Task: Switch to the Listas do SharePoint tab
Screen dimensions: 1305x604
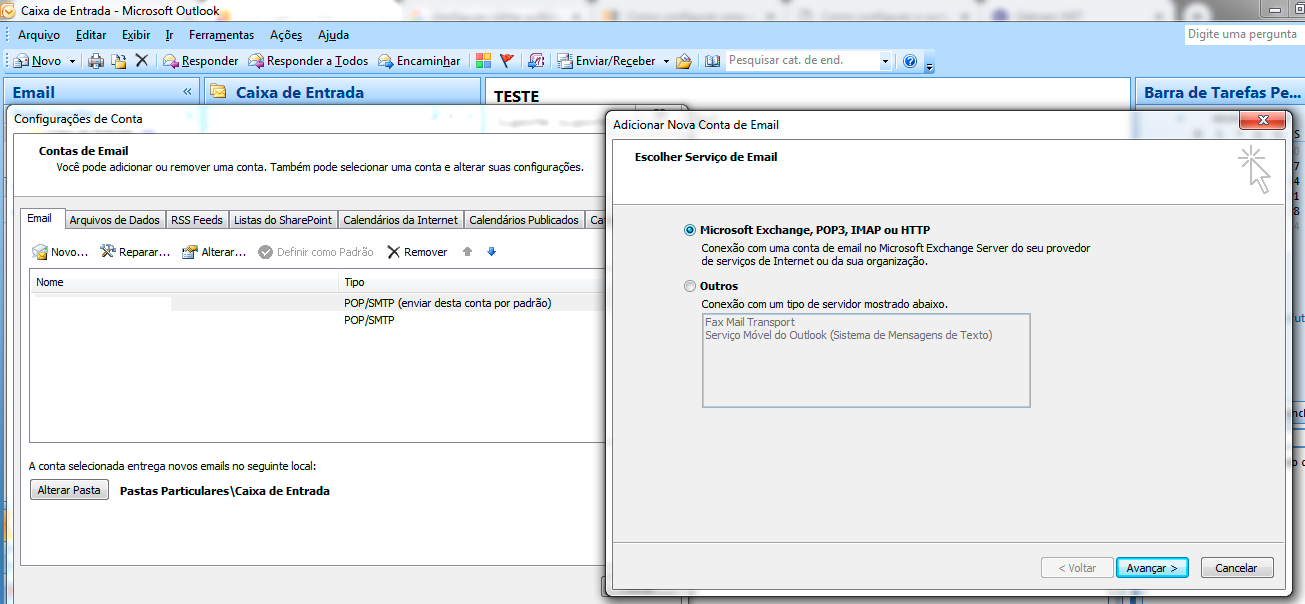Action: pyautogui.click(x=283, y=220)
